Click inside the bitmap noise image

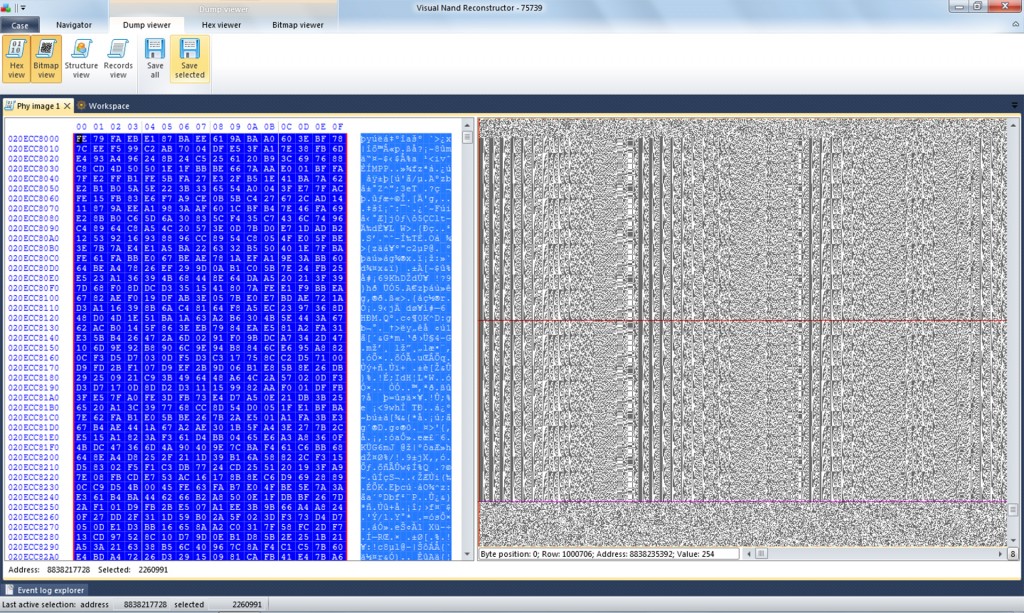[743, 332]
